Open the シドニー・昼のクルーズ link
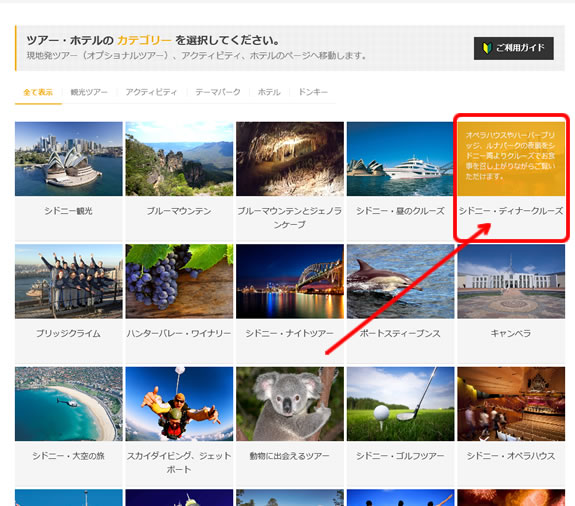Viewport: 575px width, 506px height. [x=400, y=211]
